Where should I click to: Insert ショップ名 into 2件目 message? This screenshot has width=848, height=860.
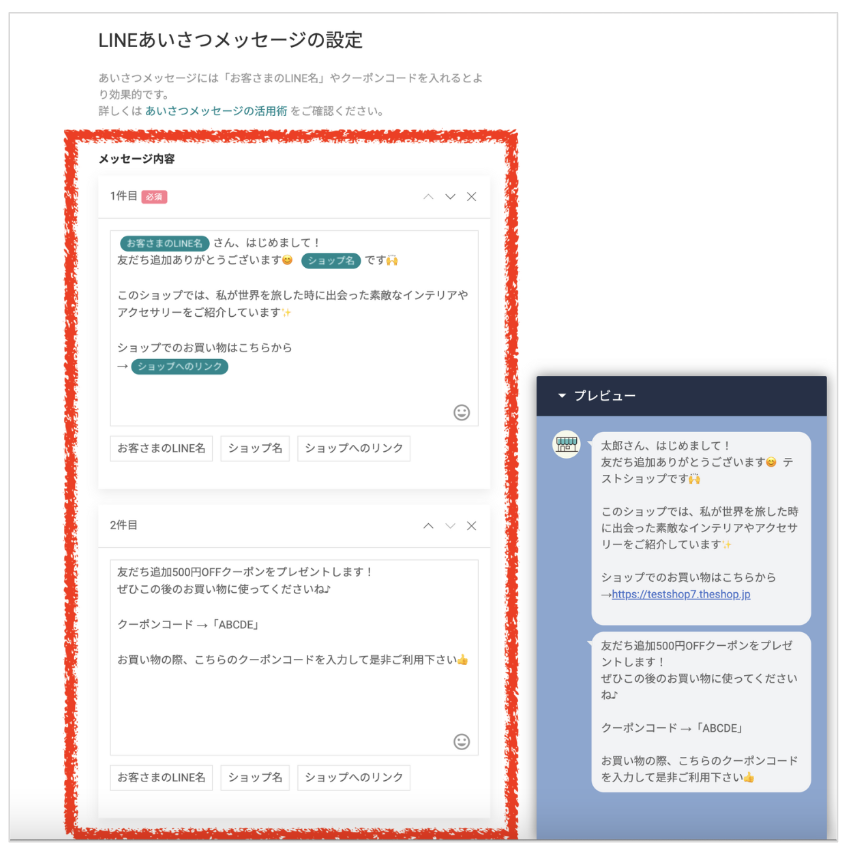click(255, 777)
